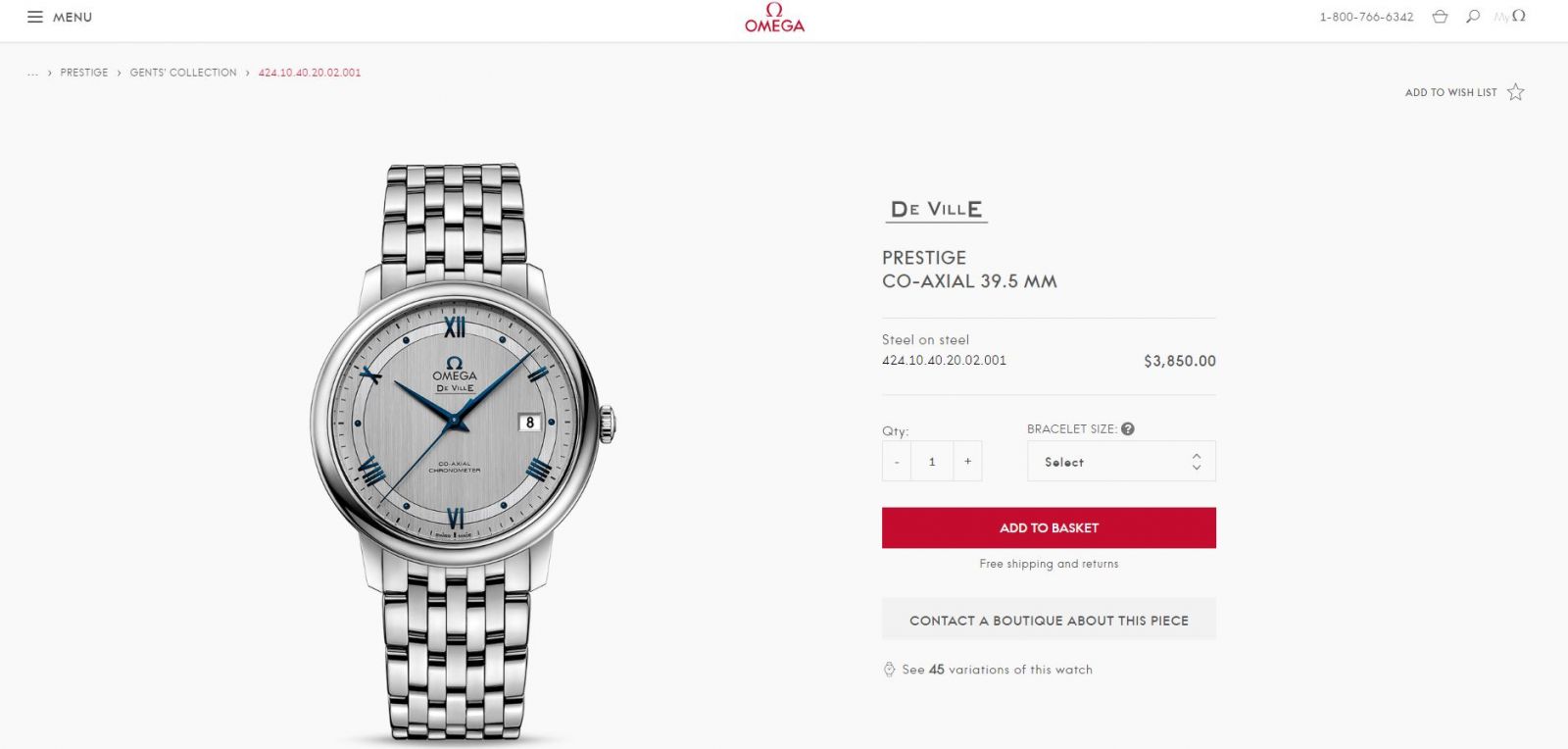The image size is (1568, 749).
Task: See 45 variations of this watch
Action: 997,670
